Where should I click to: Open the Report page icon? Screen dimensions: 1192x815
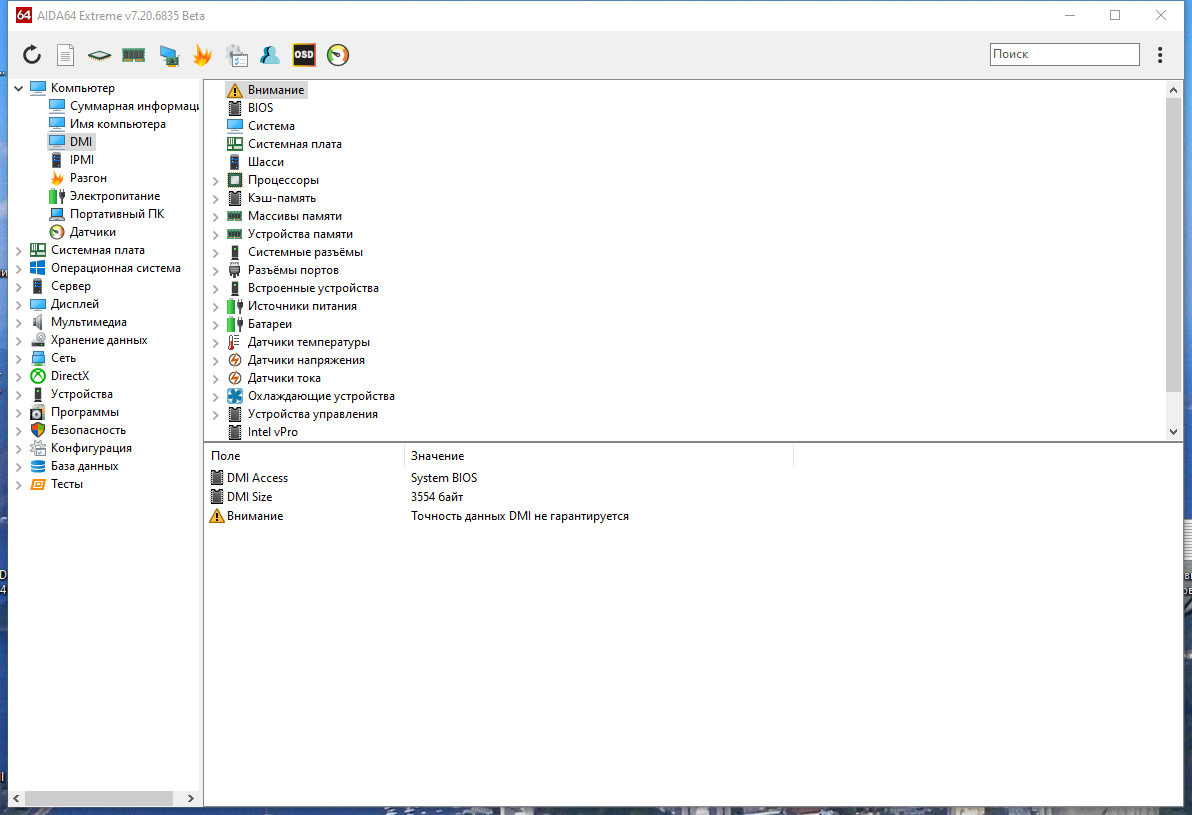[65, 55]
